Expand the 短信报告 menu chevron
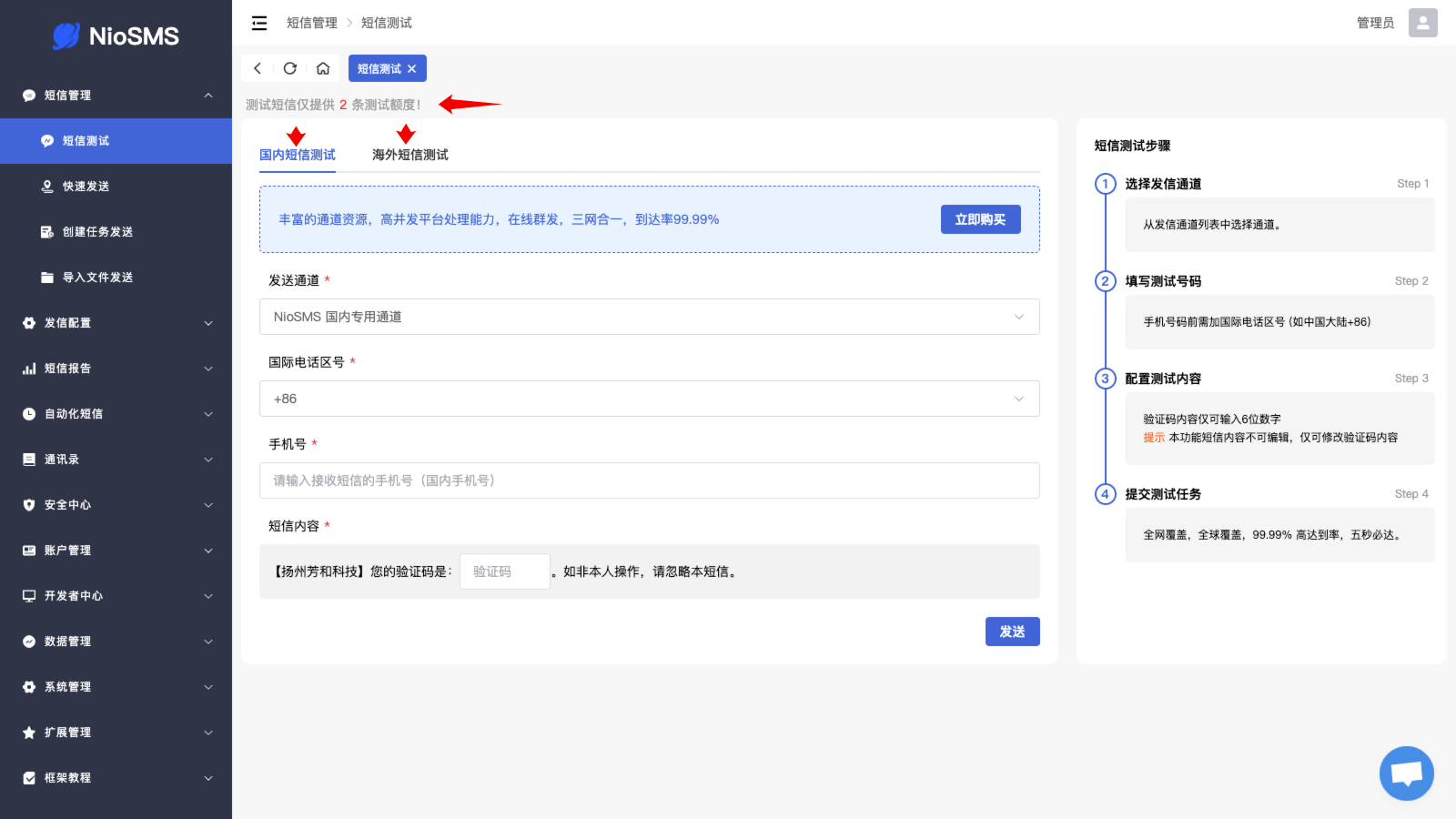Image resolution: width=1456 pixels, height=819 pixels. point(208,369)
